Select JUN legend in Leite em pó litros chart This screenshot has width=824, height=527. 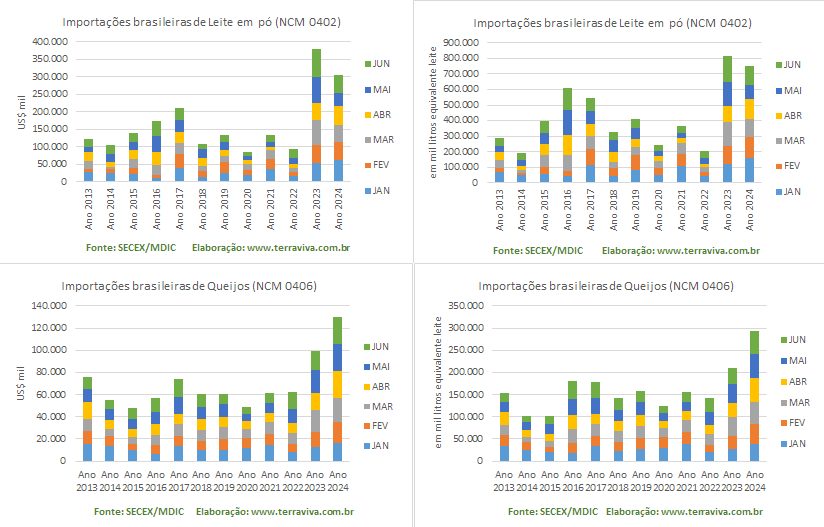pos(788,65)
